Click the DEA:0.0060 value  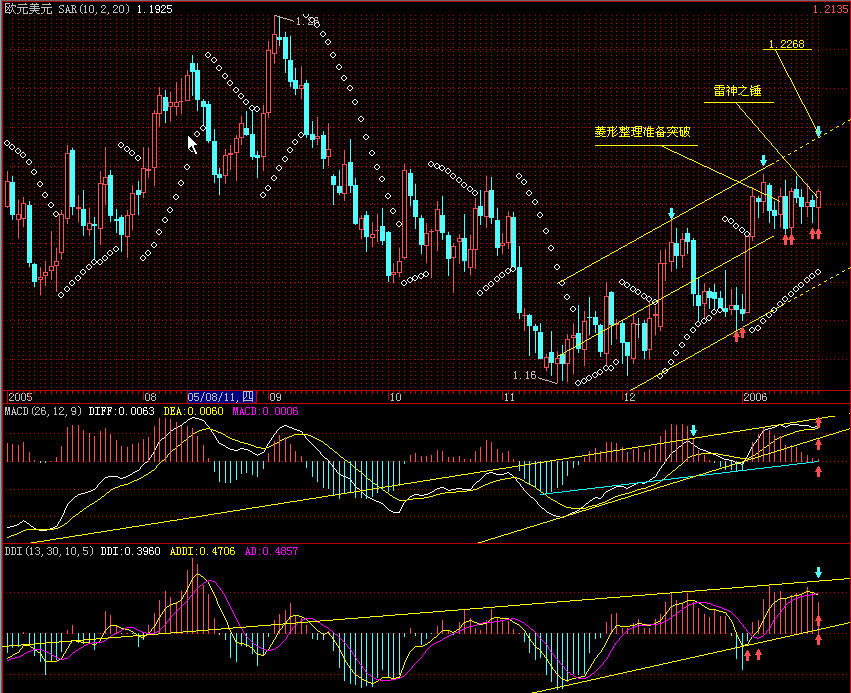click(193, 411)
